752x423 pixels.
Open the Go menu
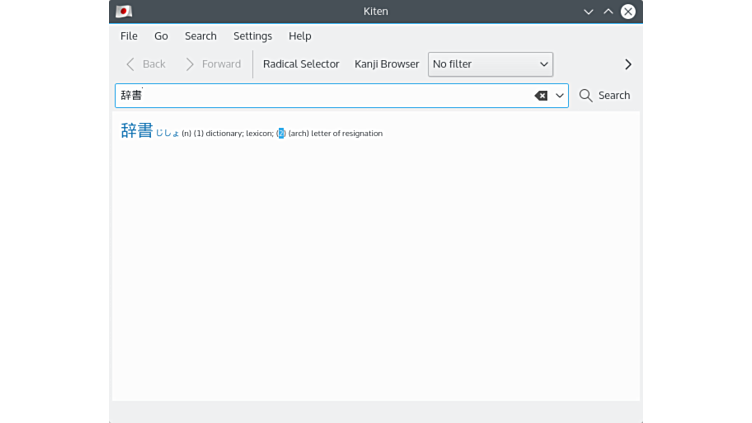pos(161,36)
